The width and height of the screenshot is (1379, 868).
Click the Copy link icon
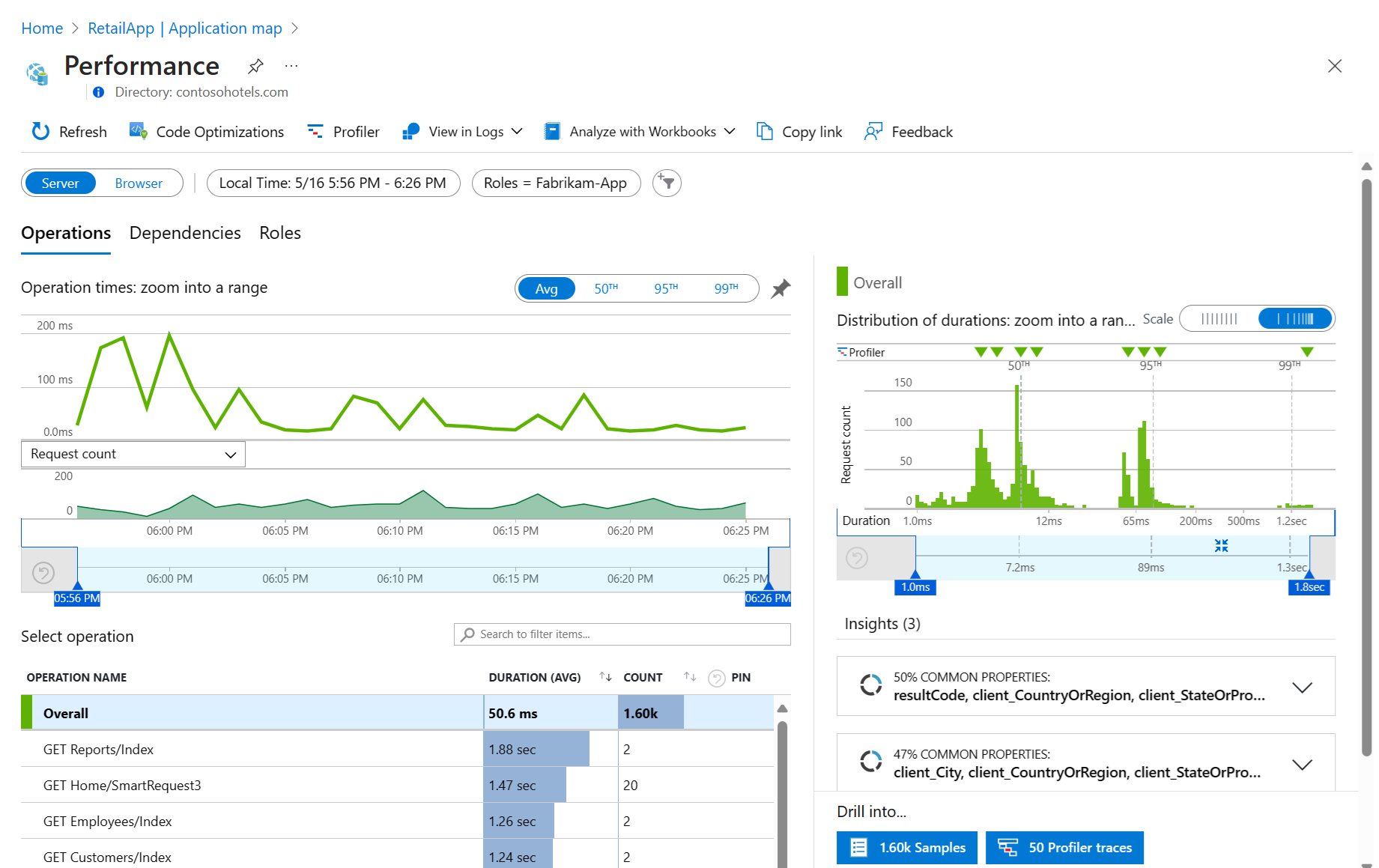[x=764, y=132]
